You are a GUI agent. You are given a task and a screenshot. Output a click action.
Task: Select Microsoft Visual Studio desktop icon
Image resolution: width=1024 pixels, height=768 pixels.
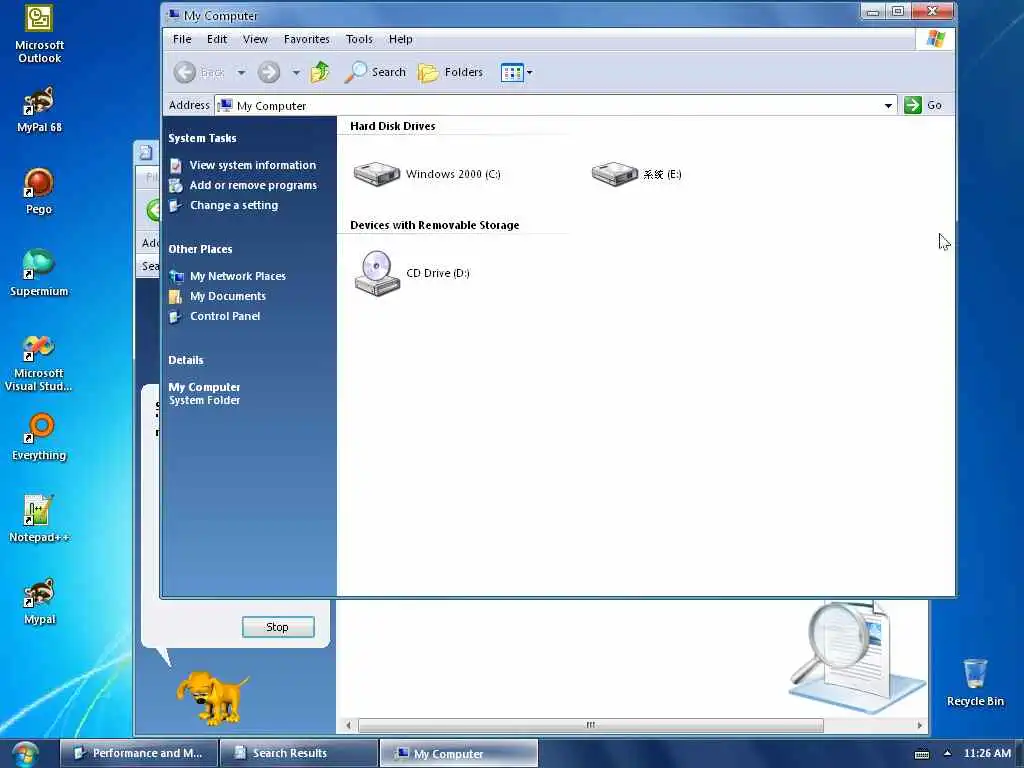[39, 363]
